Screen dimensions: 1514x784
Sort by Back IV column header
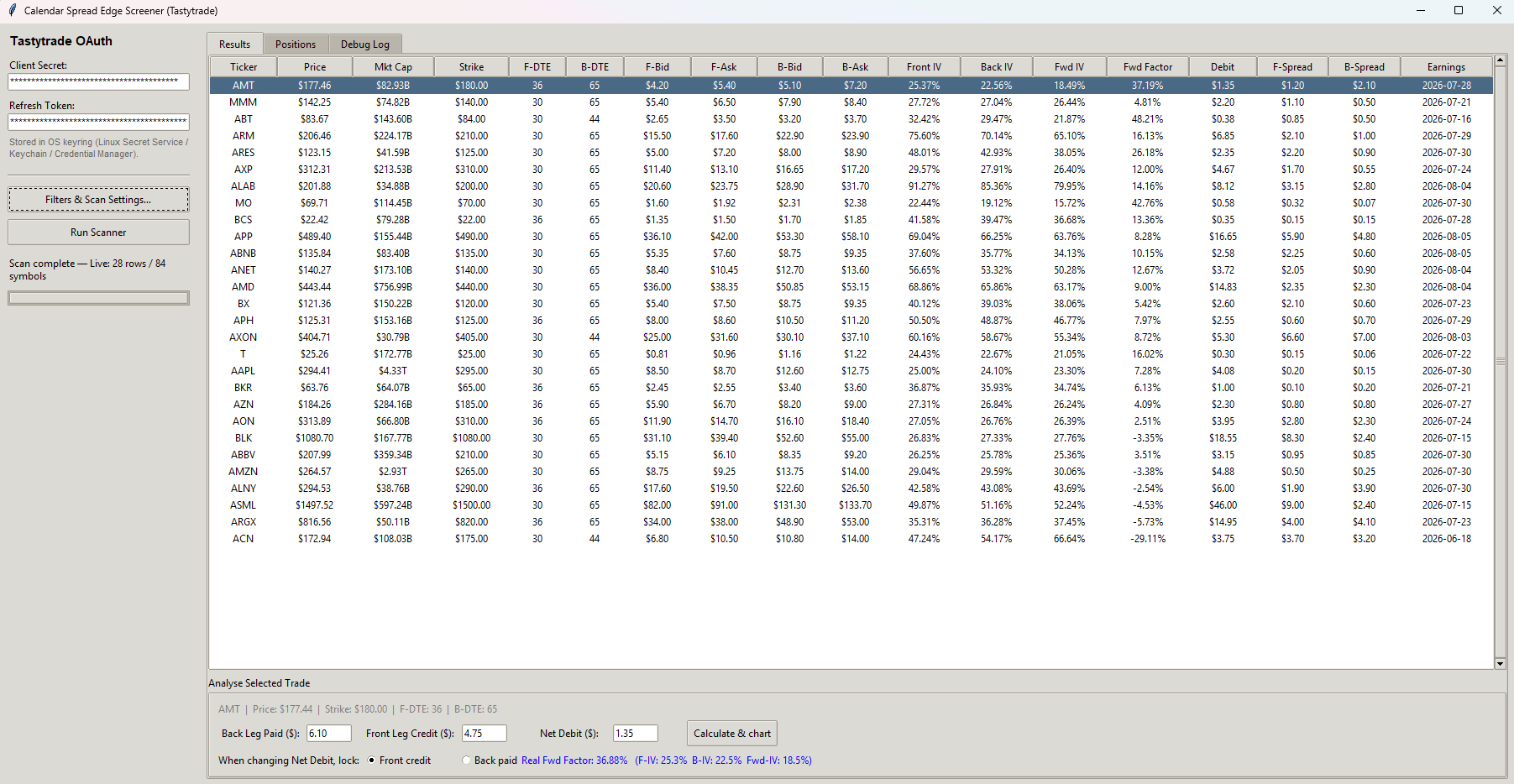997,67
